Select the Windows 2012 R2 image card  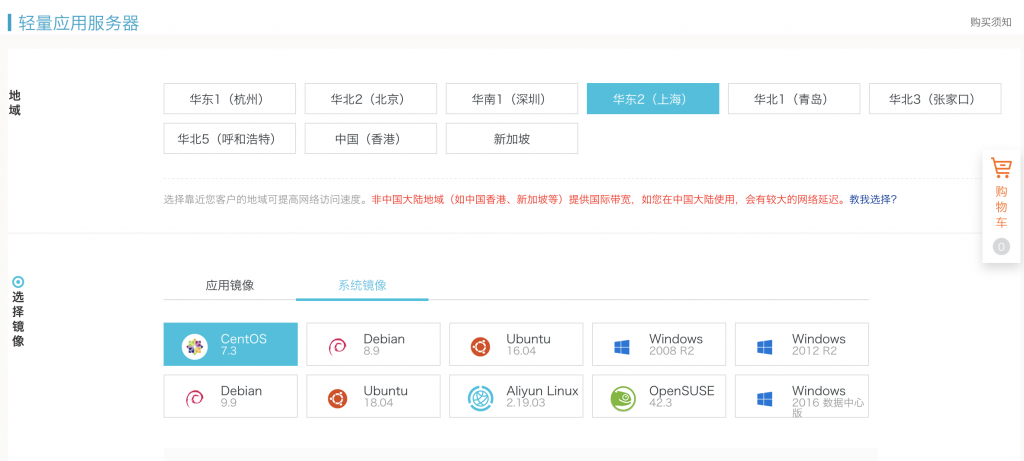coord(802,344)
